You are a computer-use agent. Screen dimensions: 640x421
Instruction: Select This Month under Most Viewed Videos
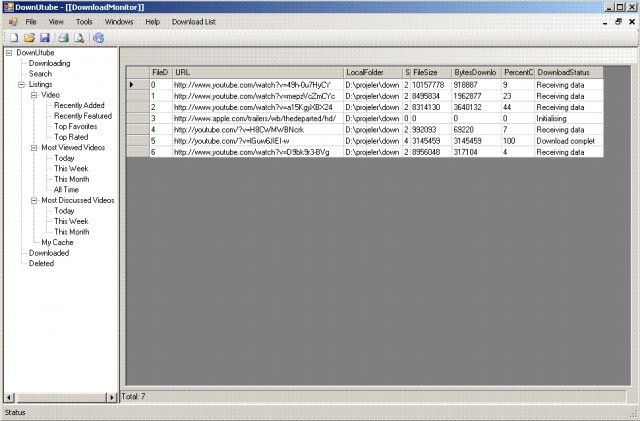coord(71,179)
